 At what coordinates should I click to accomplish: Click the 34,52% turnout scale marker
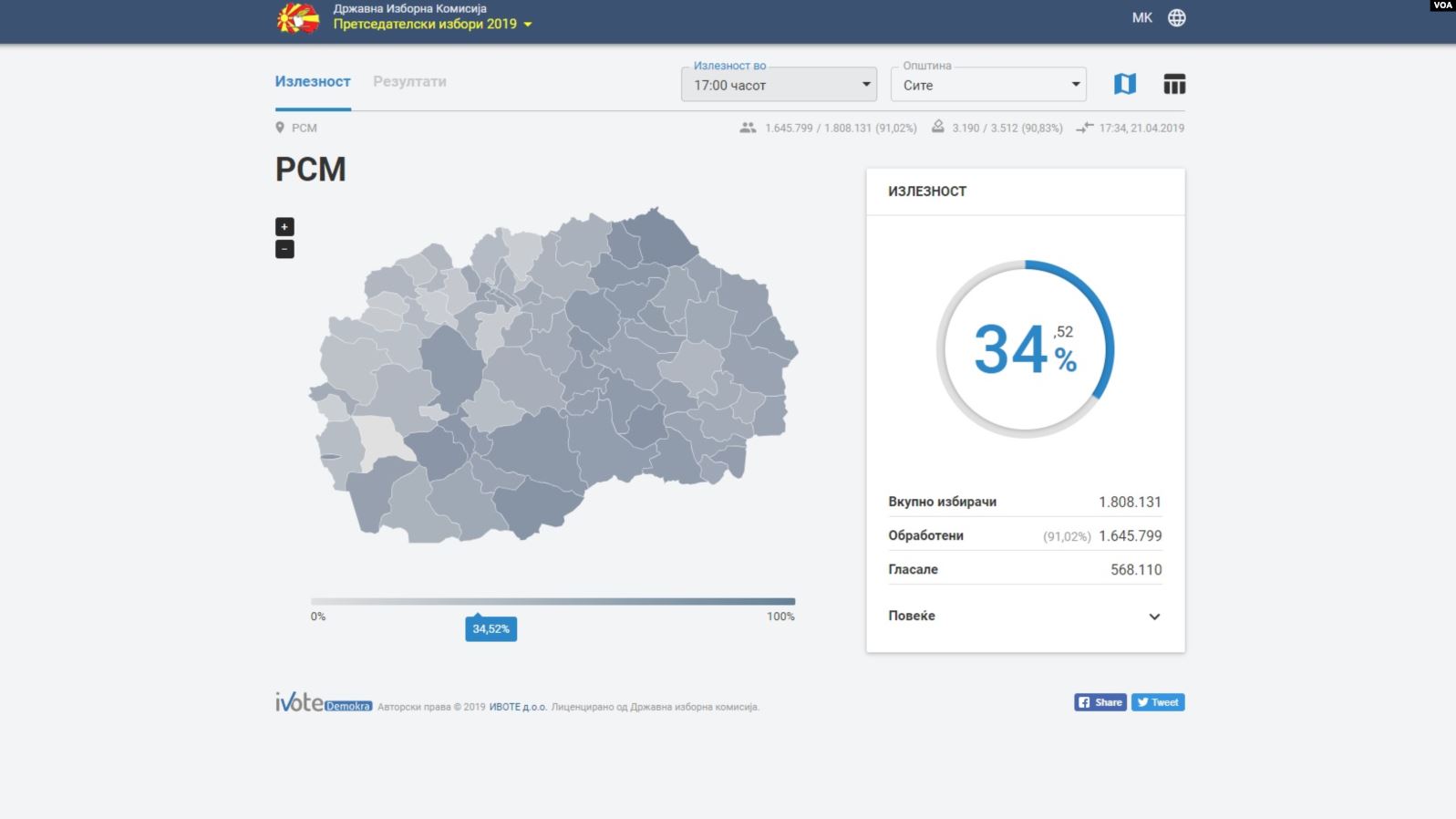pyautogui.click(x=490, y=628)
